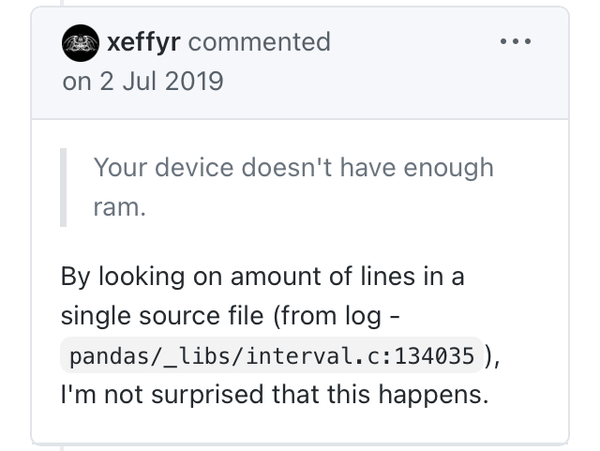Image resolution: width=600 pixels, height=451 pixels.
Task: Click the line "By looking on amount of lines in a"
Action: pos(262,276)
